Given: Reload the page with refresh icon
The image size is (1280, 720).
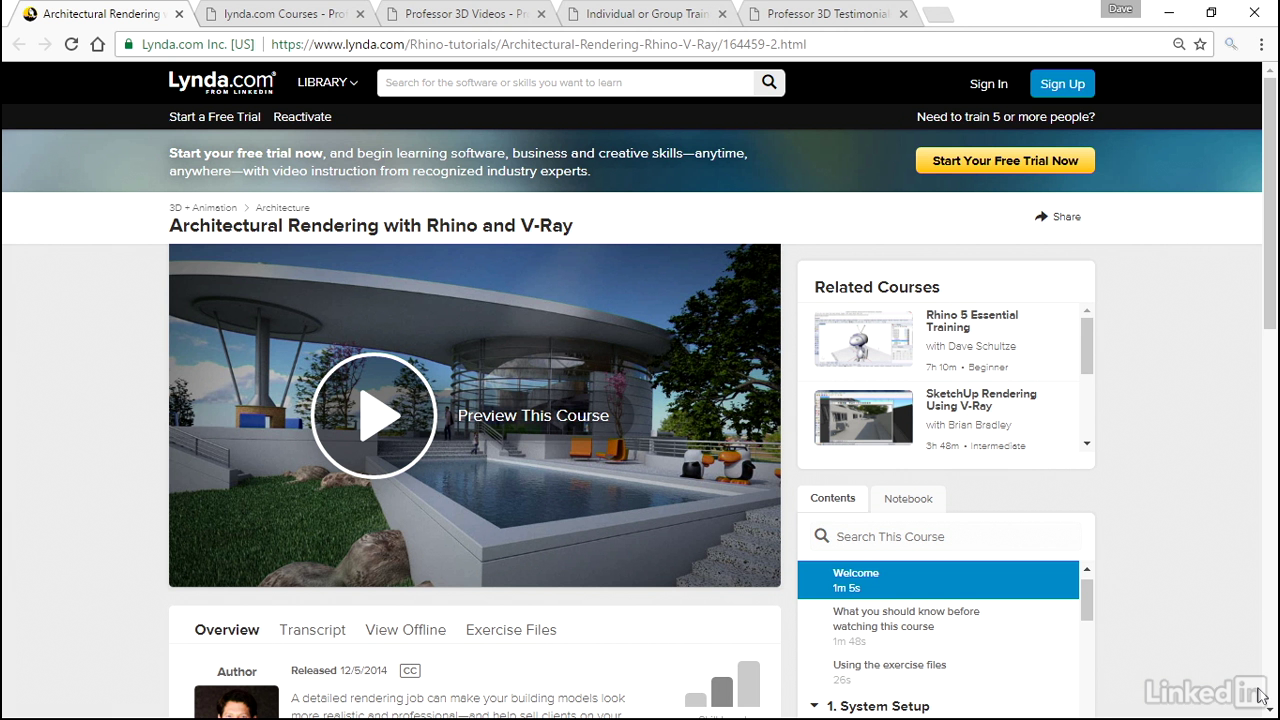Looking at the screenshot, I should pos(71,44).
